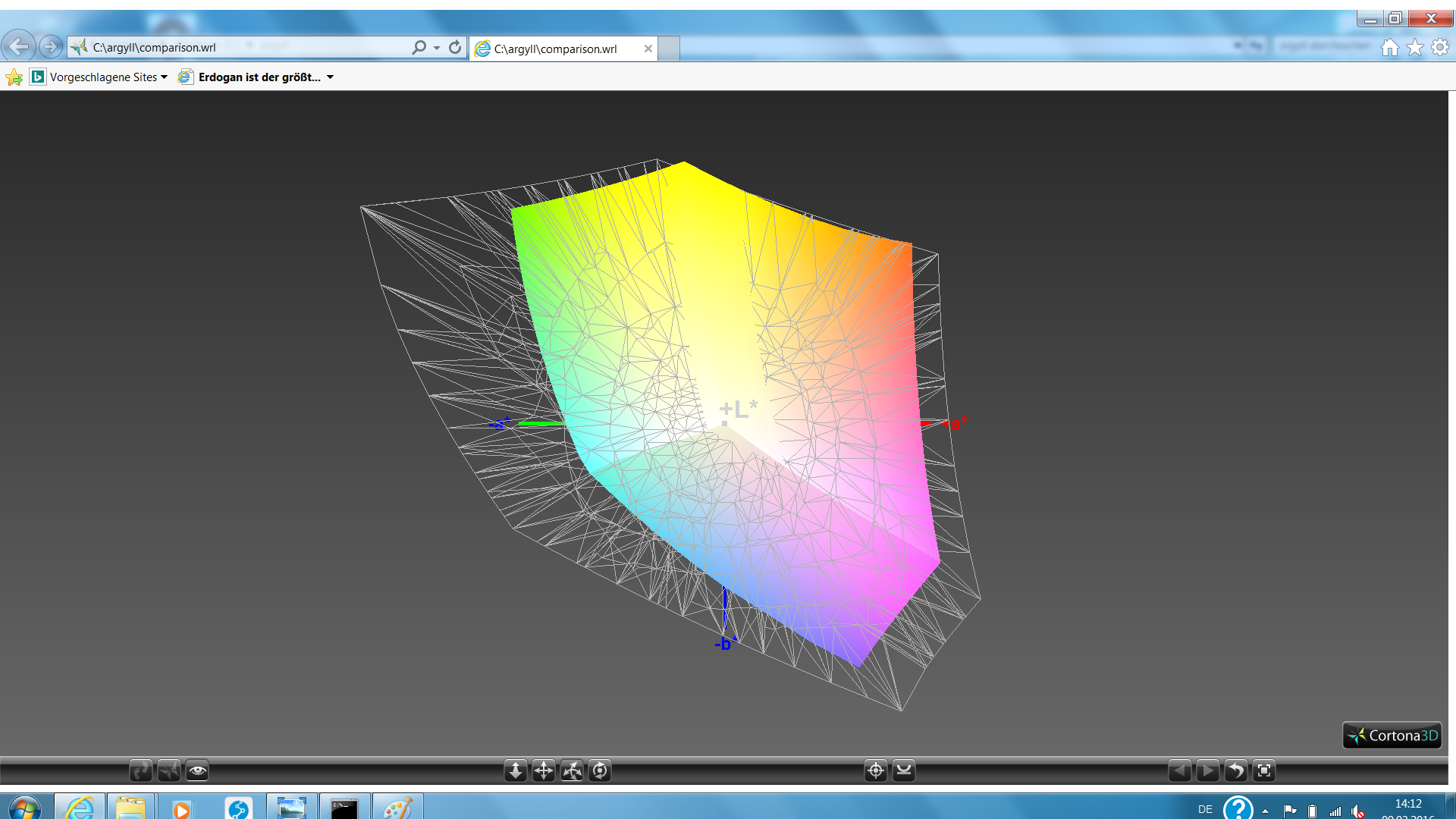
Task: Go to previous viewpoint arrow
Action: [x=1179, y=771]
